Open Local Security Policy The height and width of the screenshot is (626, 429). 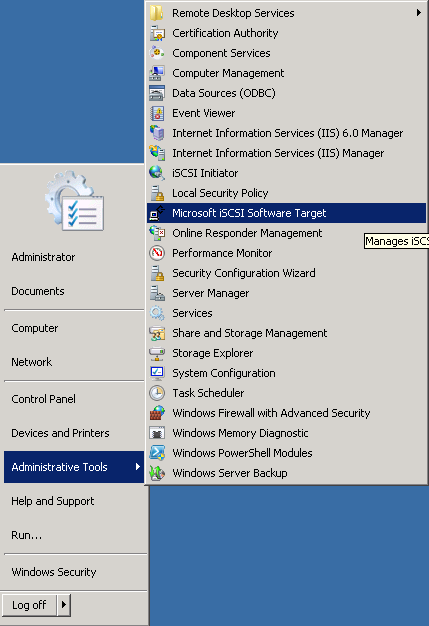(286, 193)
